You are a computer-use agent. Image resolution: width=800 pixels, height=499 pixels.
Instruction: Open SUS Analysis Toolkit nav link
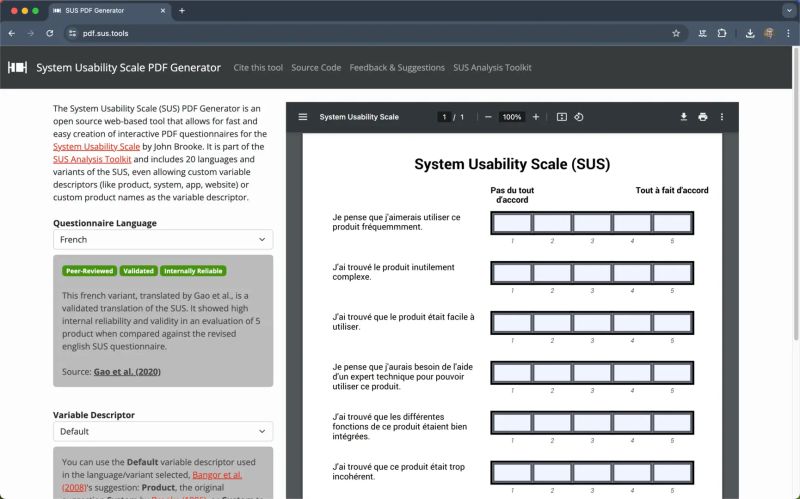(492, 67)
